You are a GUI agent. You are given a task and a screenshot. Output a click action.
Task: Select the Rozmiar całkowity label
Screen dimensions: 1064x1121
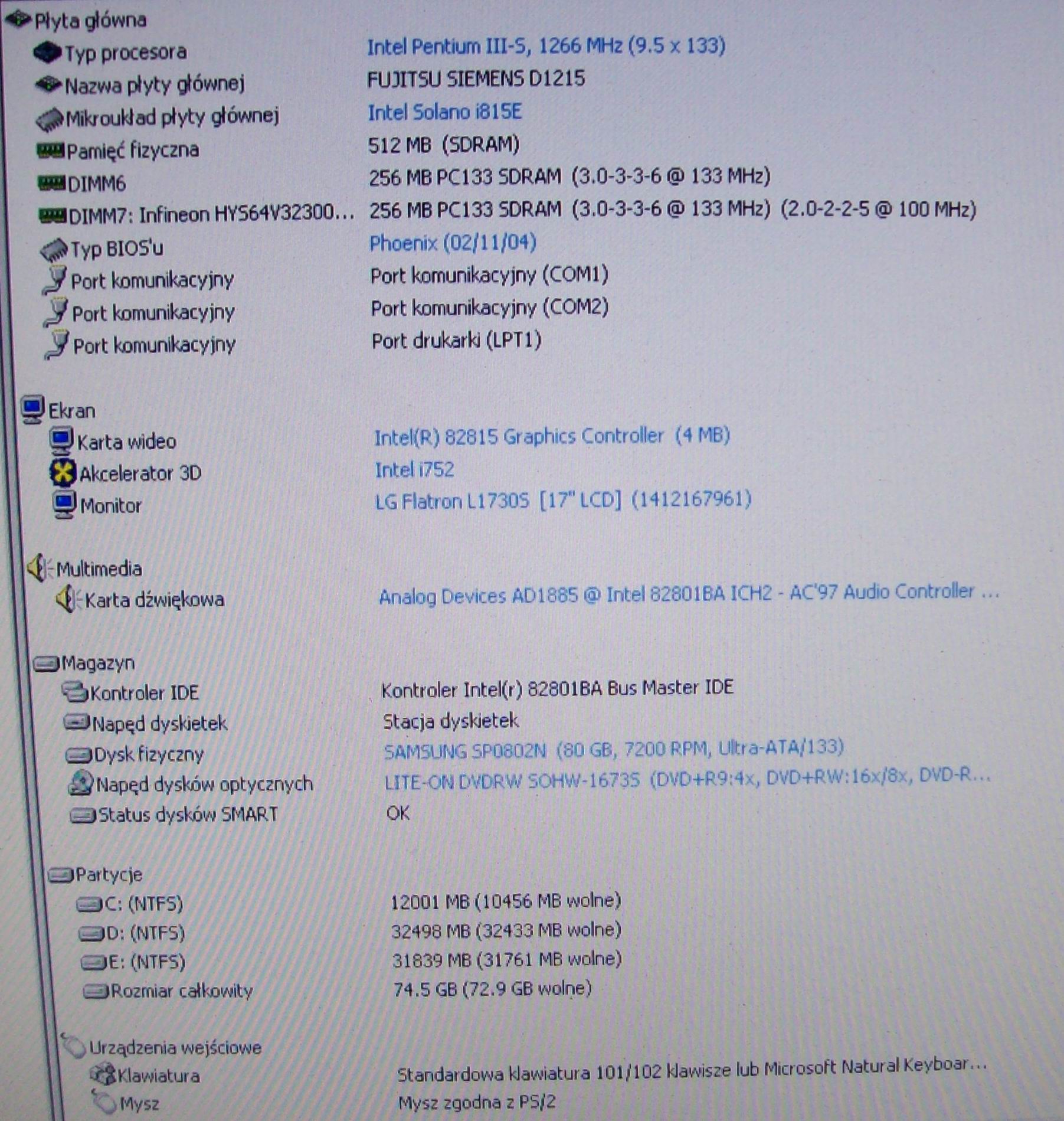[182, 991]
